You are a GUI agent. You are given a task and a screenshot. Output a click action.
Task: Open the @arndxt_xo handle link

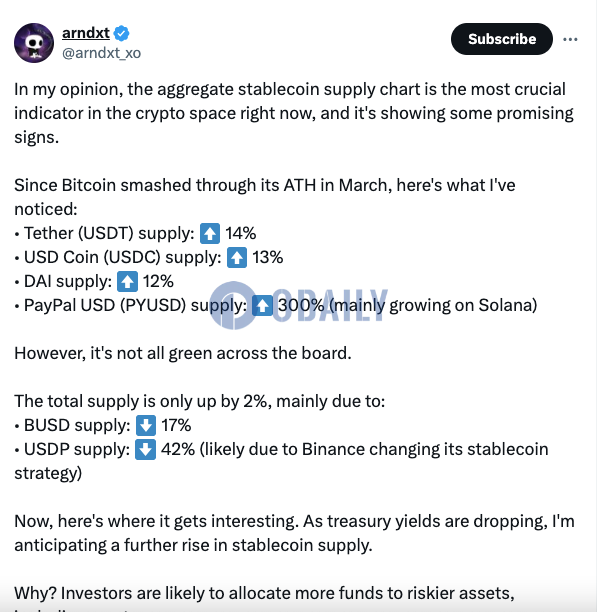101,53
